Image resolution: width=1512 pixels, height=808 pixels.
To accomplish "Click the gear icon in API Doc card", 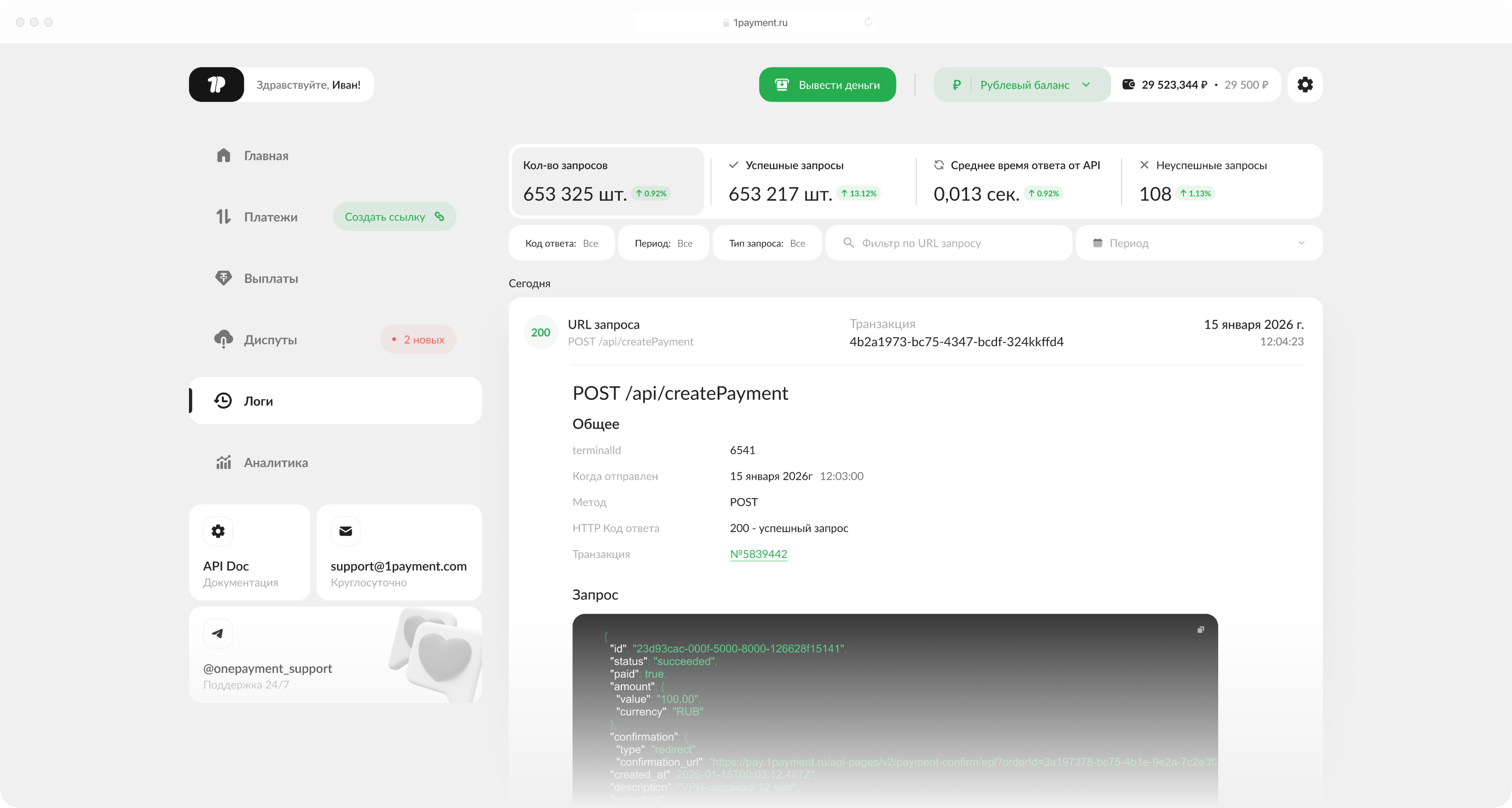I will (x=218, y=531).
